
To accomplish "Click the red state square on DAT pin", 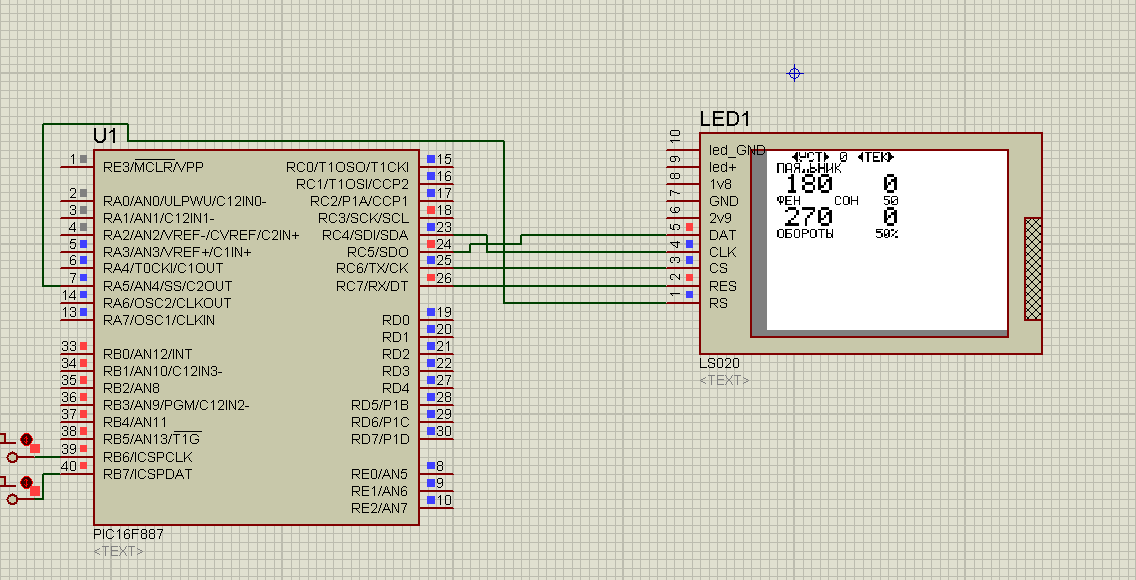I will click(689, 227).
